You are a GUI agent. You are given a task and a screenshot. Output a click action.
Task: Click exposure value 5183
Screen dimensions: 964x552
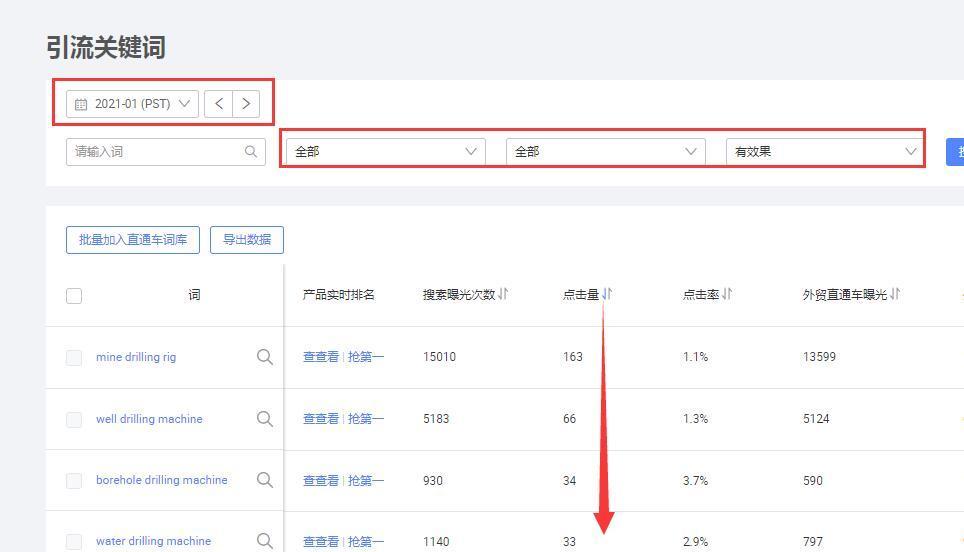coord(436,419)
